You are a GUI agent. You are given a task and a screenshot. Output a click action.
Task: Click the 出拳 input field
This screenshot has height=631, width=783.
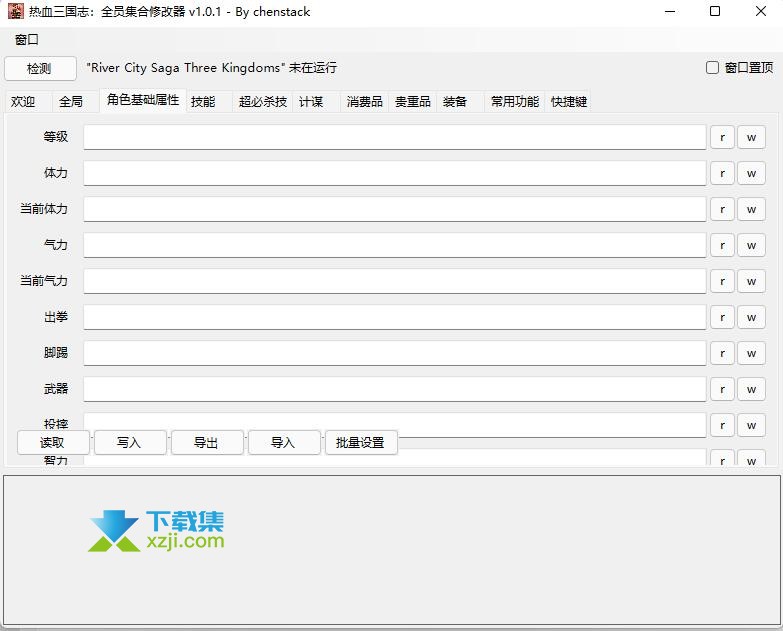coord(394,317)
